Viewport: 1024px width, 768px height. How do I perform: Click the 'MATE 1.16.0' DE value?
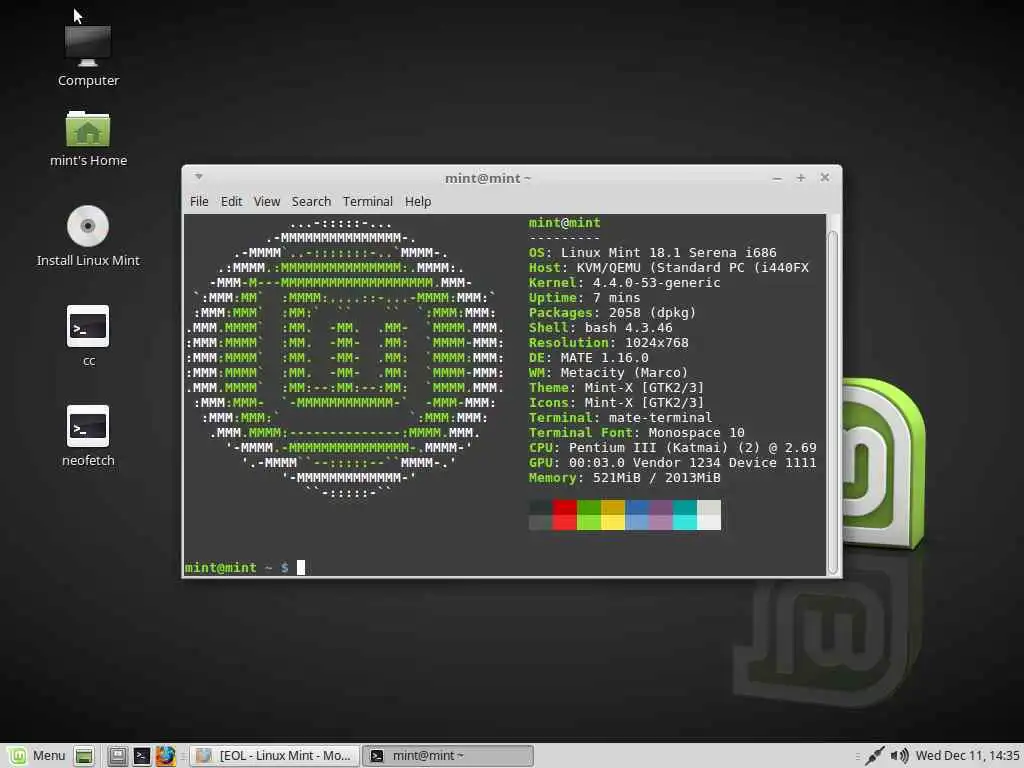(604, 358)
